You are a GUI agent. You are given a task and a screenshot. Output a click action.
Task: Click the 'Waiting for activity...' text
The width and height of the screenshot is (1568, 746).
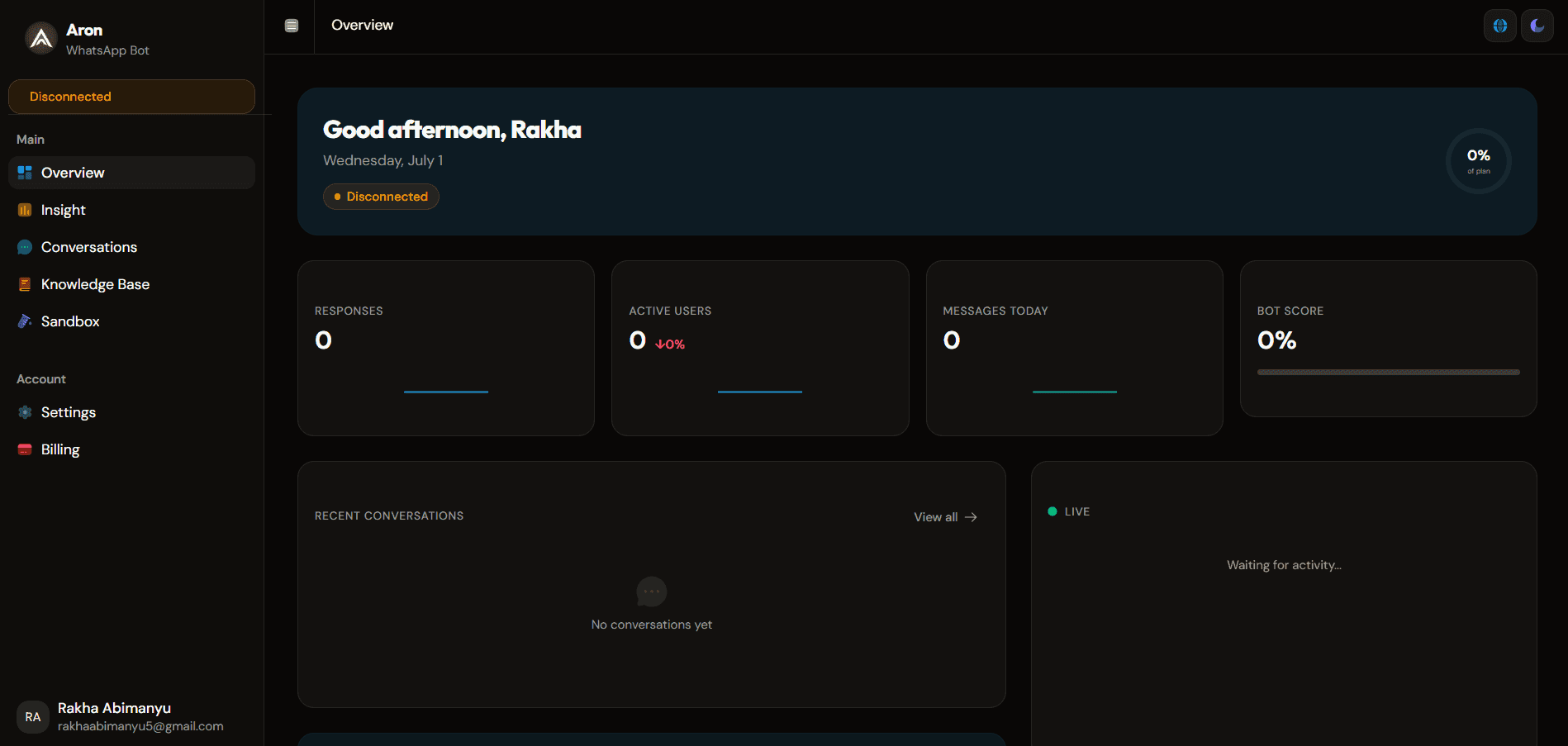click(1284, 565)
